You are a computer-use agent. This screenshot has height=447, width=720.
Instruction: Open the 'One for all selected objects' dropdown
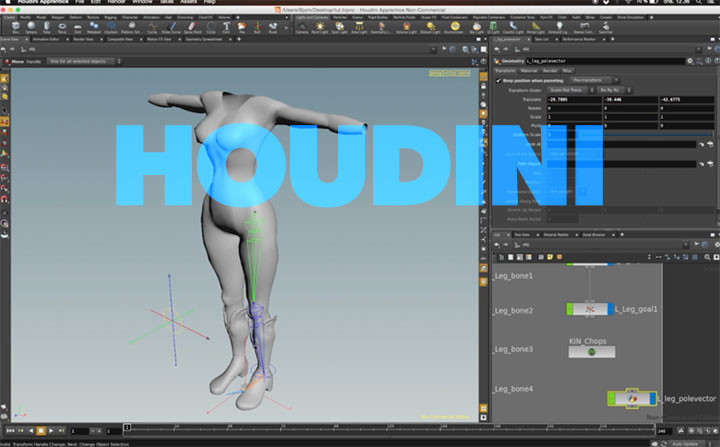(x=84, y=61)
